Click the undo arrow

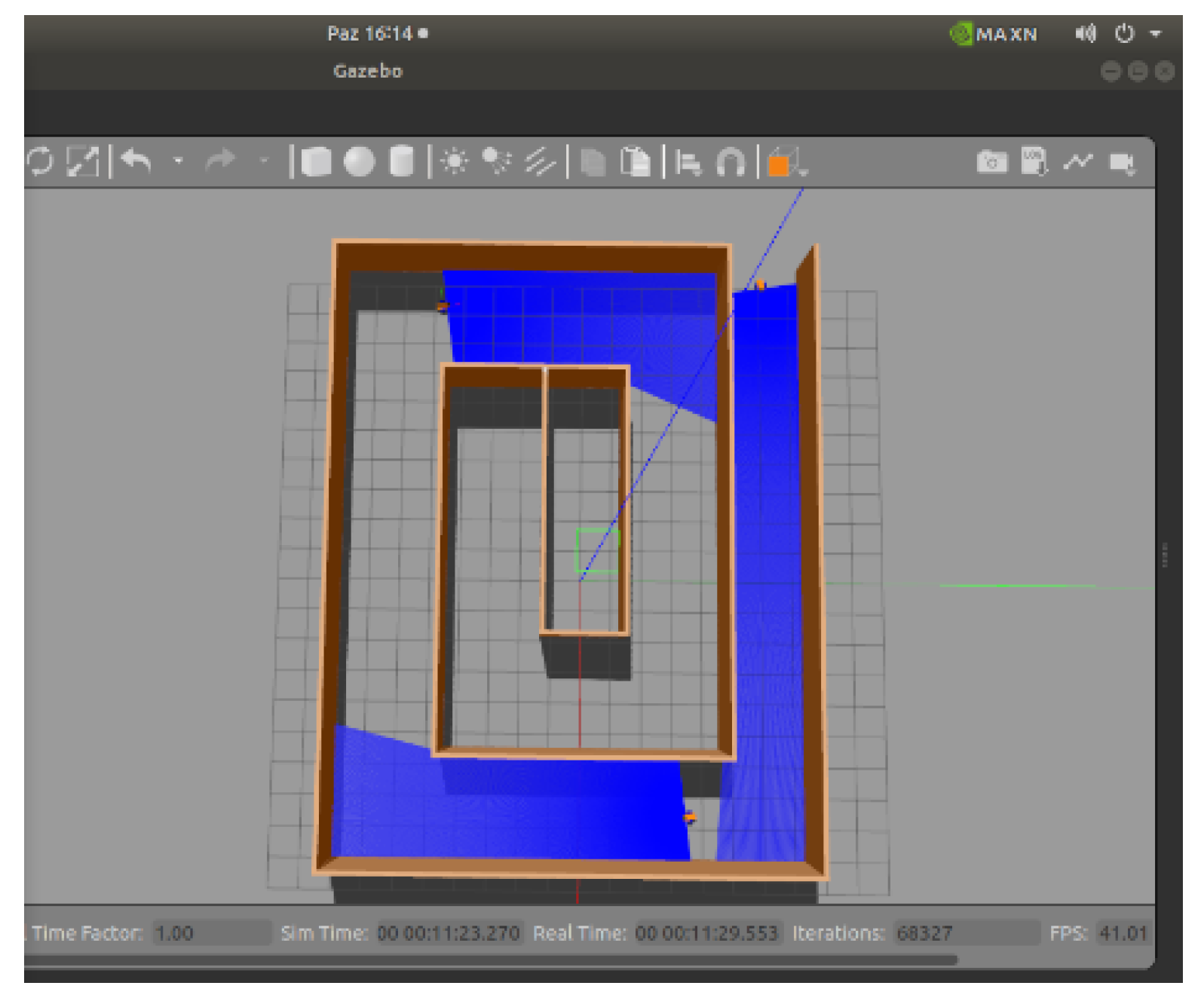[x=136, y=161]
